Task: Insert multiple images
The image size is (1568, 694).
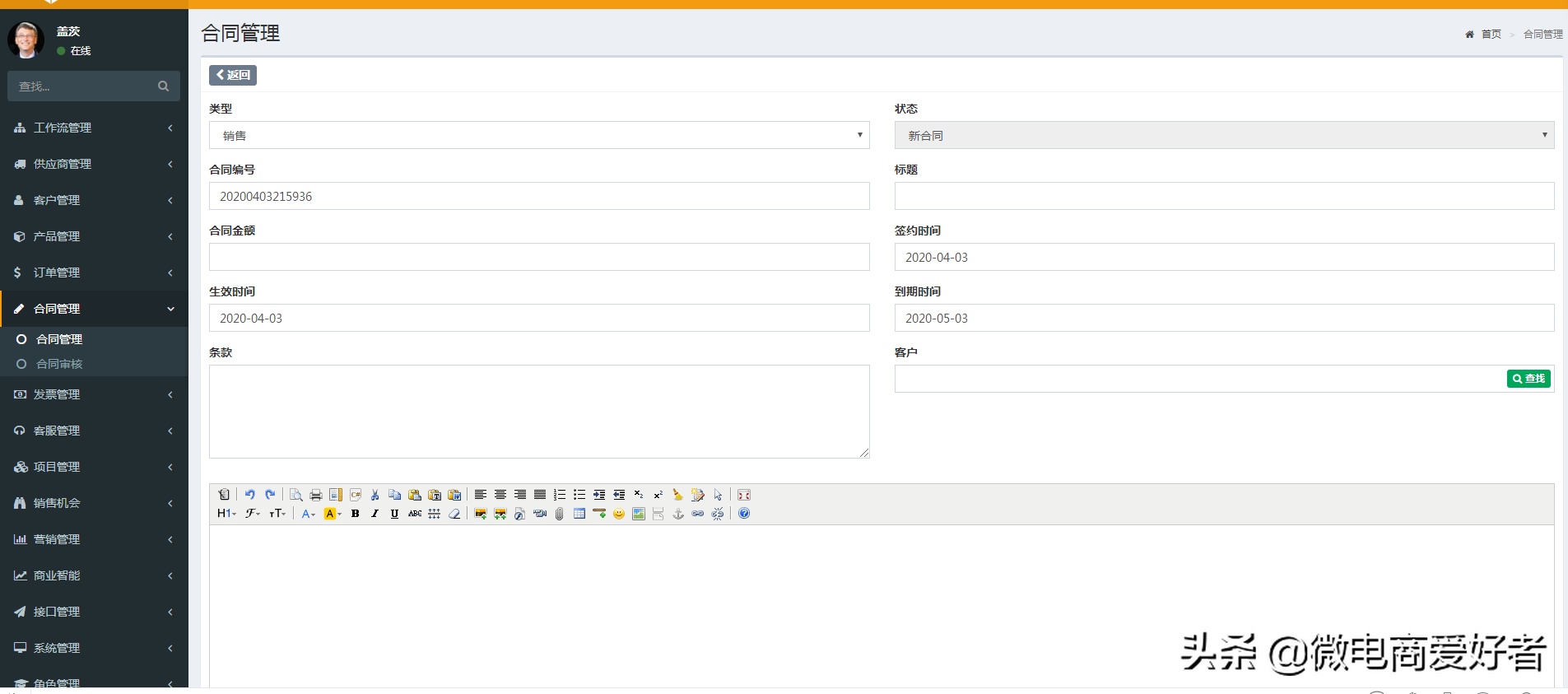Action: 500,514
